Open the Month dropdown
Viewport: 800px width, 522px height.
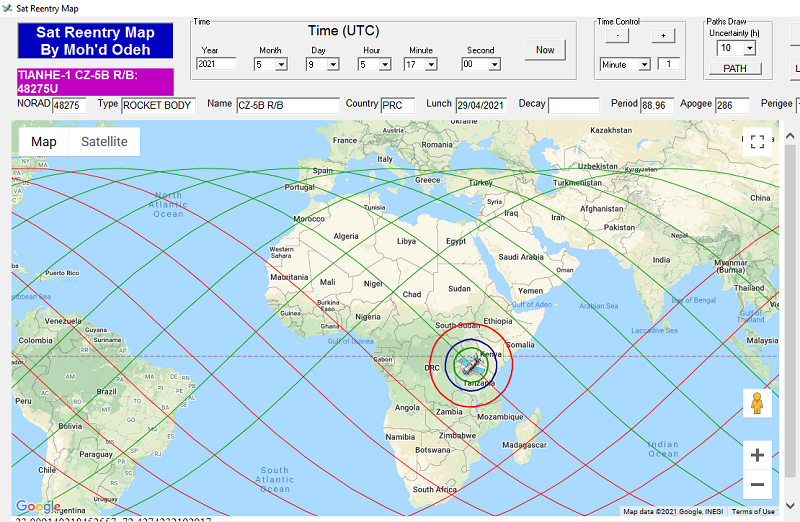(x=282, y=65)
